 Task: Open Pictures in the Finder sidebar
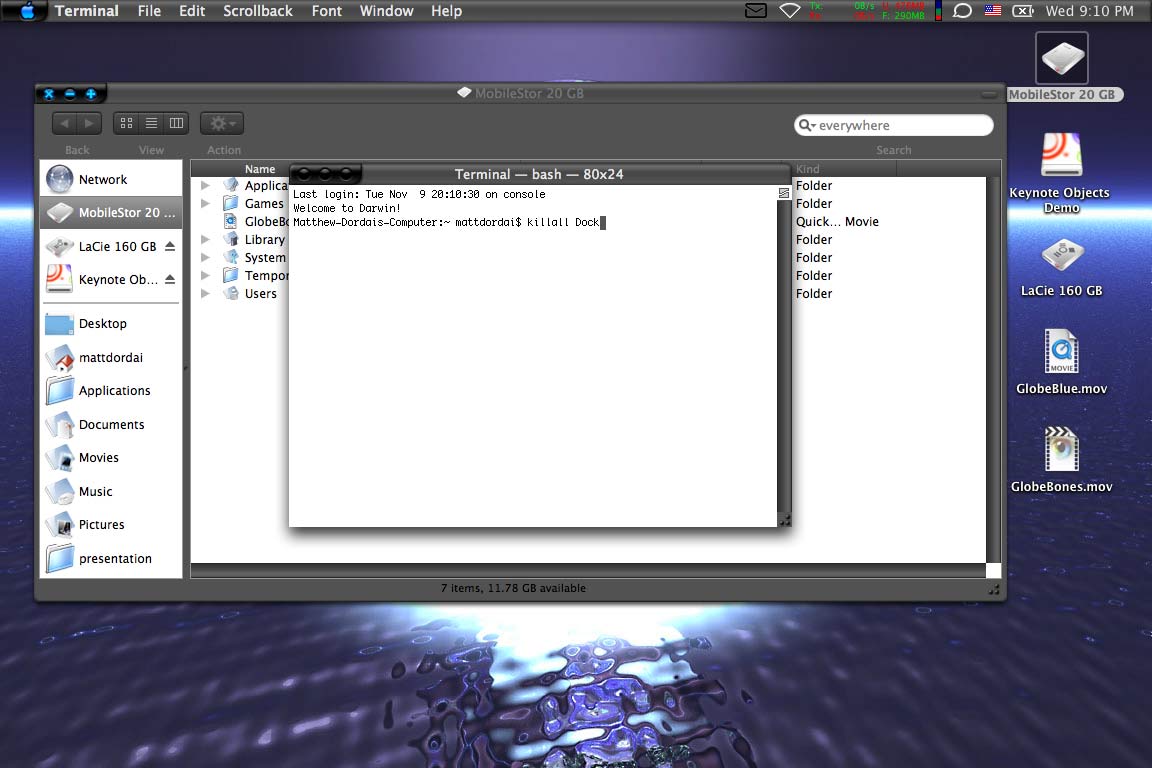click(111, 524)
